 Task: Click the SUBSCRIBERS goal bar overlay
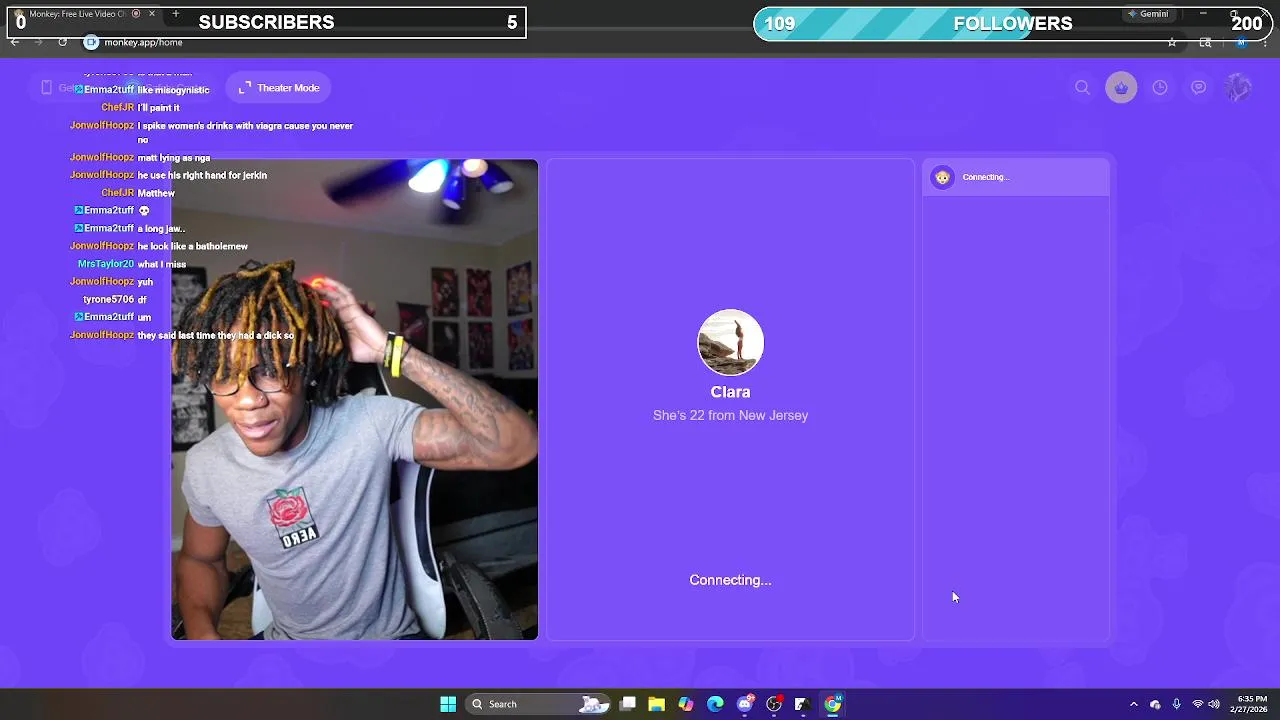point(267,22)
